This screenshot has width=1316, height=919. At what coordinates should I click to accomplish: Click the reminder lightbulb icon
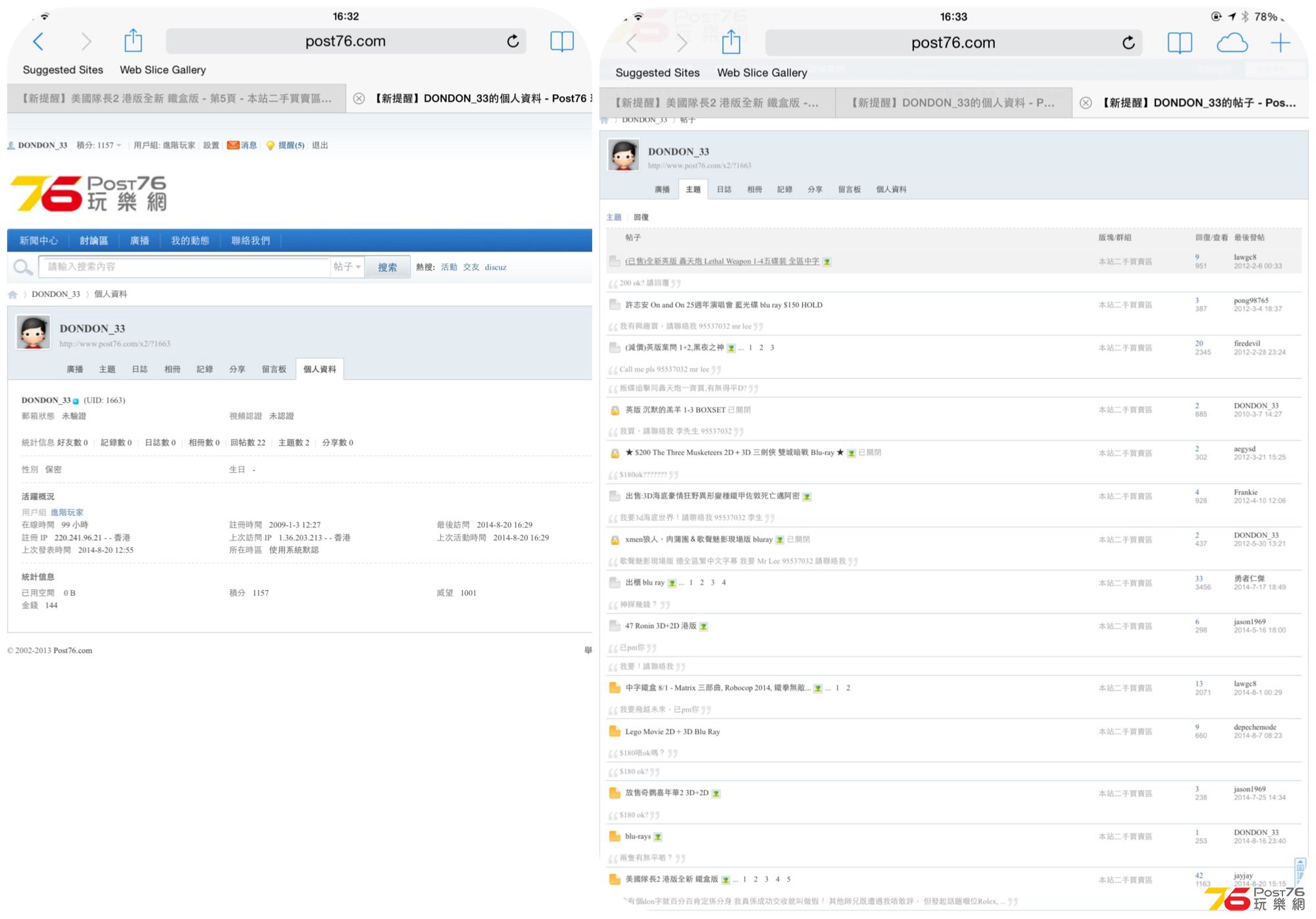[x=270, y=145]
